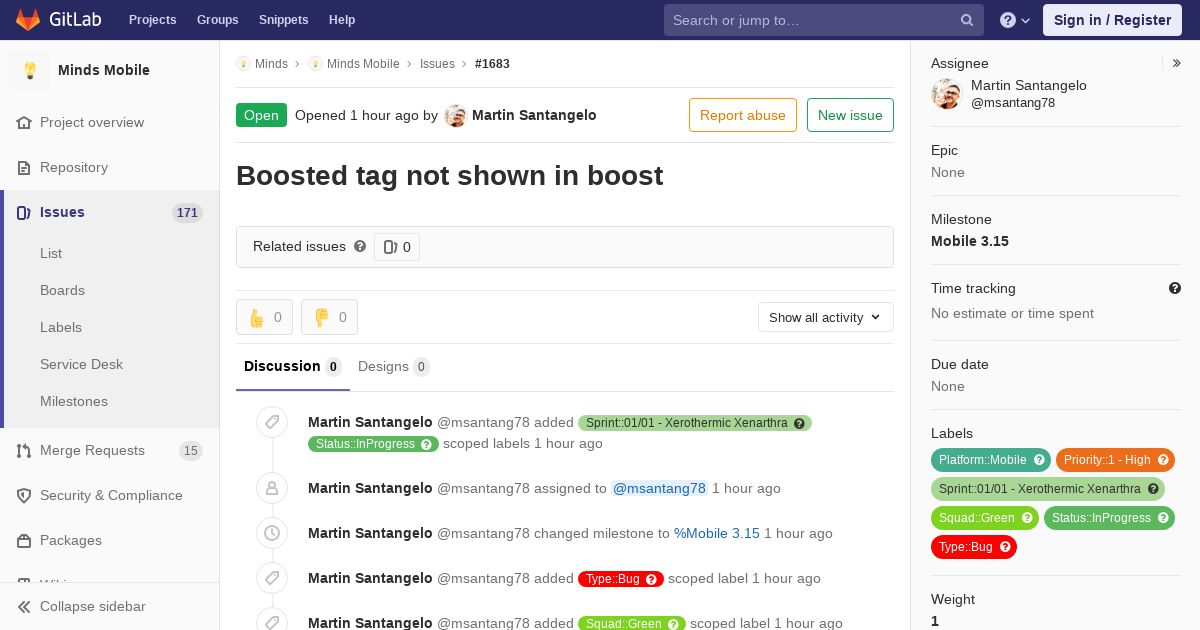
Task: Click Martin Santangelo author name in header
Action: 534,115
